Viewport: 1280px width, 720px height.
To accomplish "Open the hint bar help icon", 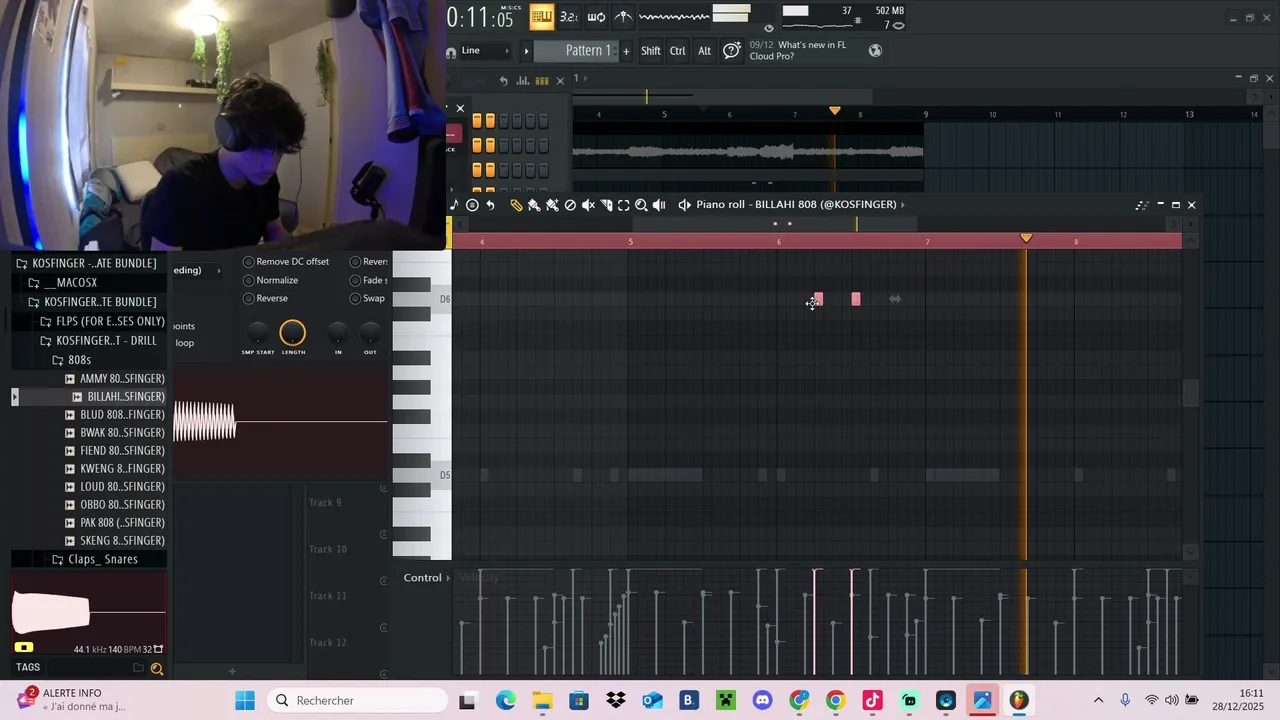I will (732, 50).
